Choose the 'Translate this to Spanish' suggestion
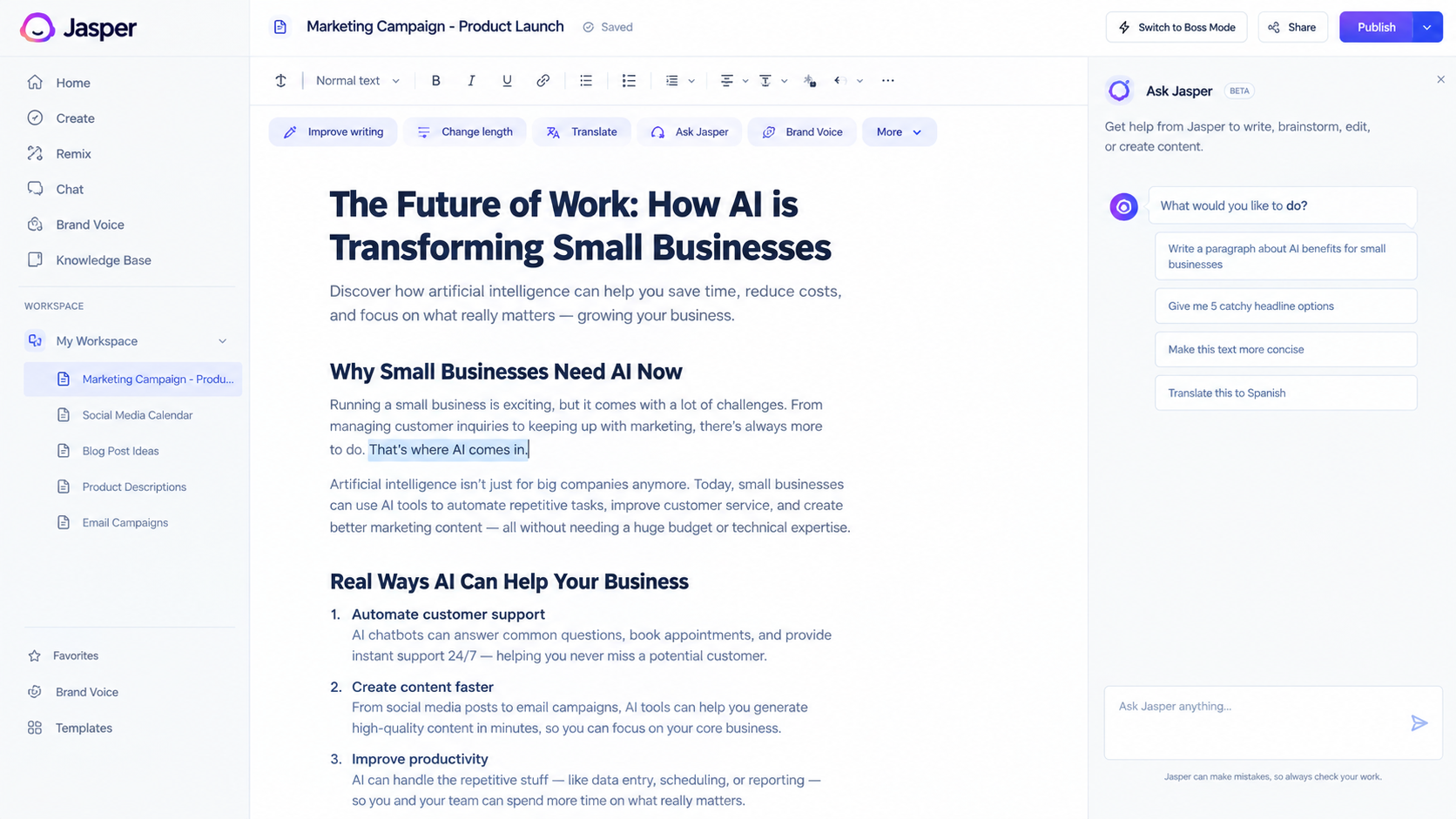This screenshot has height=819, width=1456. 1285,393
